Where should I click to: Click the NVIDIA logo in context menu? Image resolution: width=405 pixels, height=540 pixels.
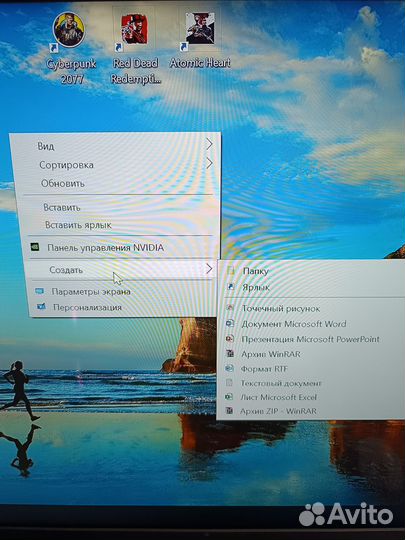click(35, 247)
